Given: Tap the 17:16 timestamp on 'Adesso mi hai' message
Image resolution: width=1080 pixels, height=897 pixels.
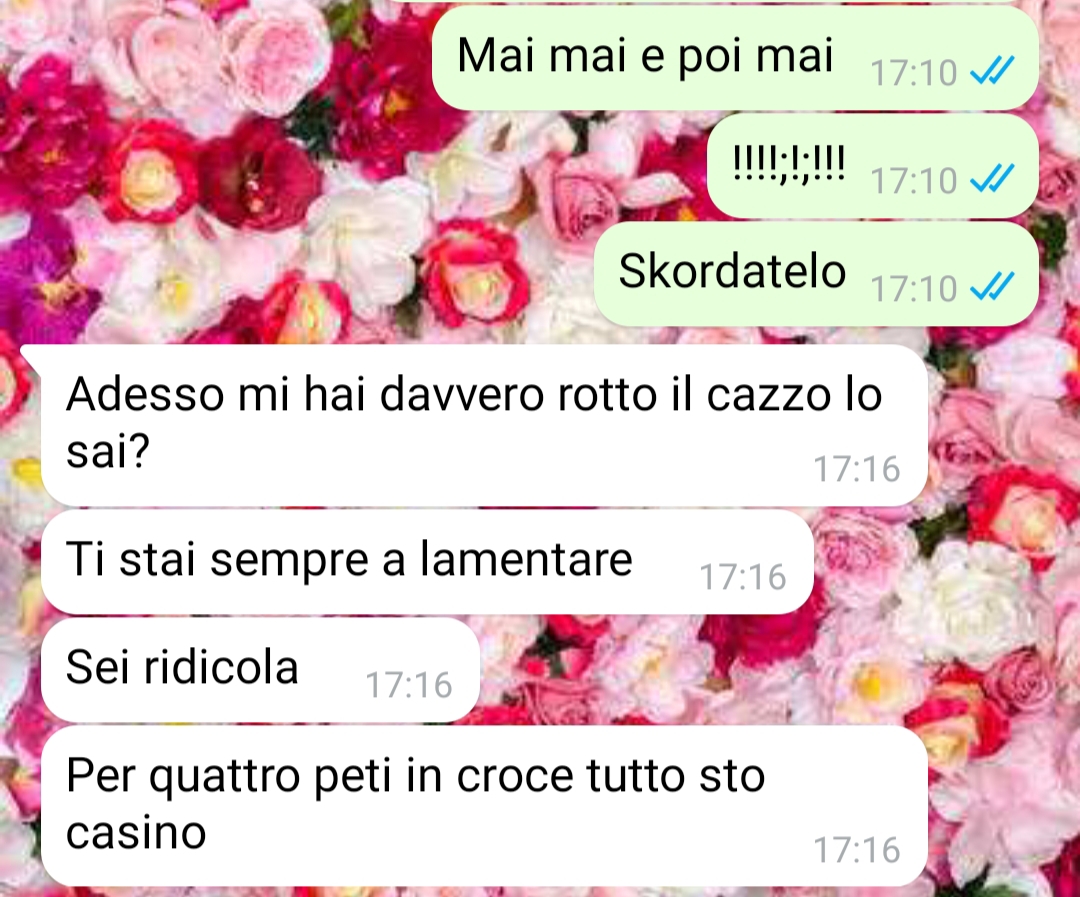Looking at the screenshot, I should point(857,469).
